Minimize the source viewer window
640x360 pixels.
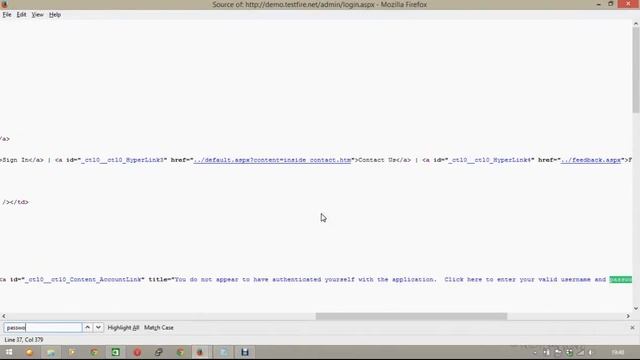(599, 4)
